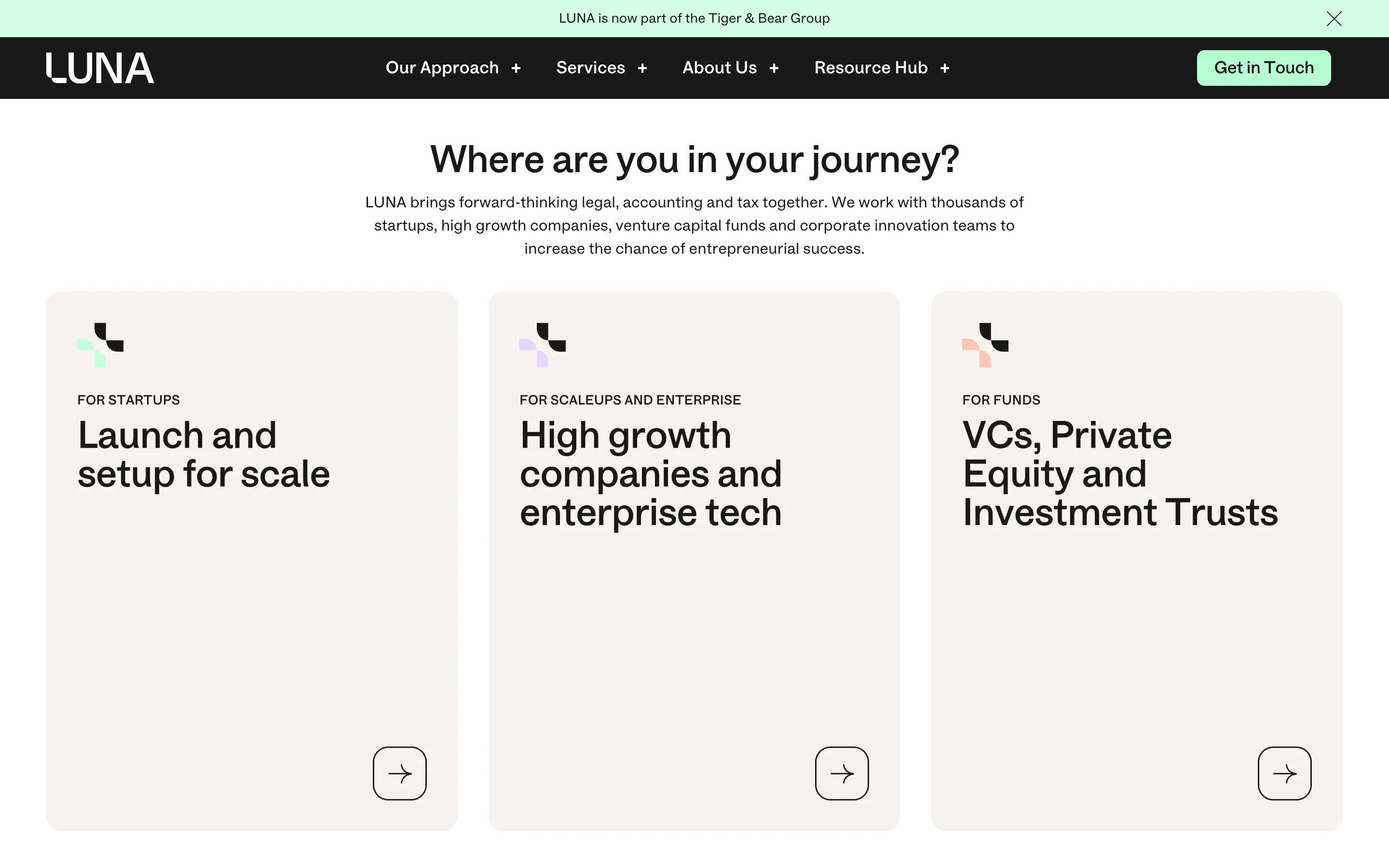The height and width of the screenshot is (868, 1389).
Task: Click the arrow icon on the scaleups card
Action: tap(842, 773)
